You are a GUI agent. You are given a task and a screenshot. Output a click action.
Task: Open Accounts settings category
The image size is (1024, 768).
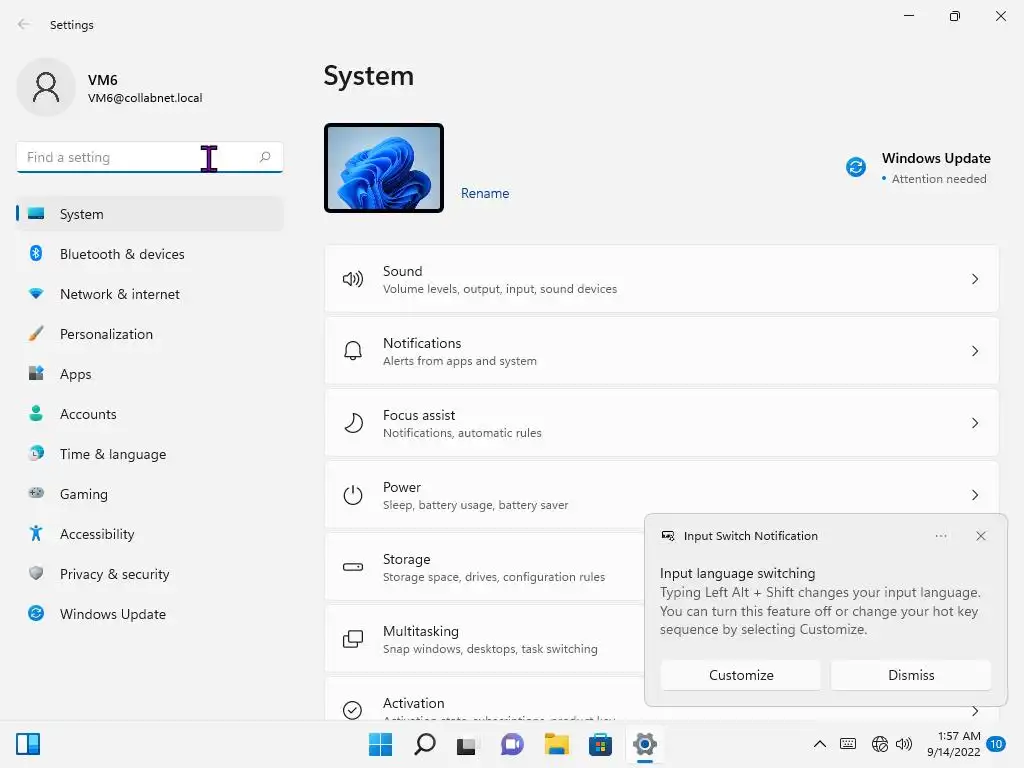click(x=150, y=414)
